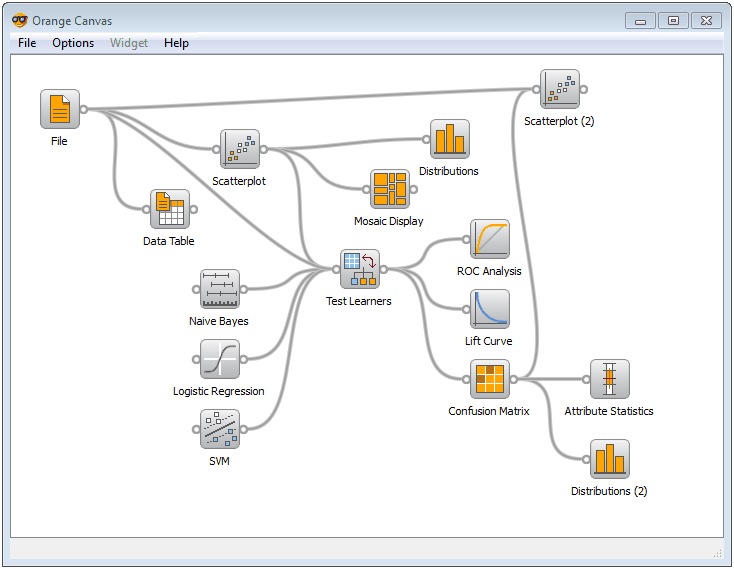Click the output port of File widget
Viewport: 734px width, 569px height.
pyautogui.click(x=84, y=109)
